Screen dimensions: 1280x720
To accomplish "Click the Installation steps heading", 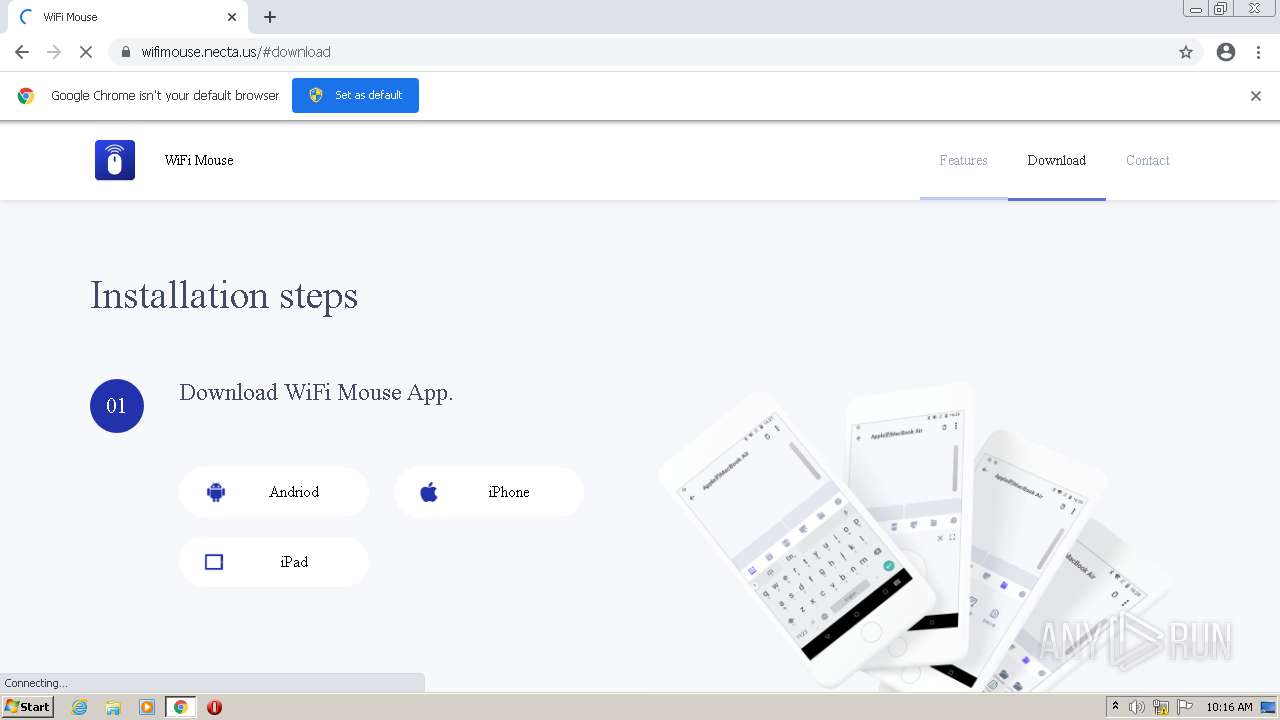I will click(224, 295).
